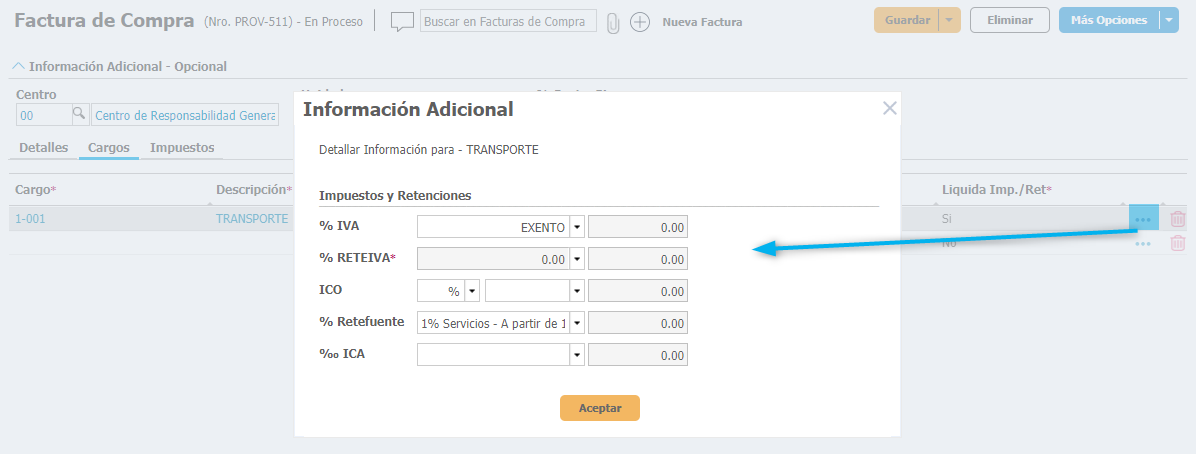Click the plus circle Nueva Factura icon
This screenshot has height=454, width=1196.
tap(640, 22)
